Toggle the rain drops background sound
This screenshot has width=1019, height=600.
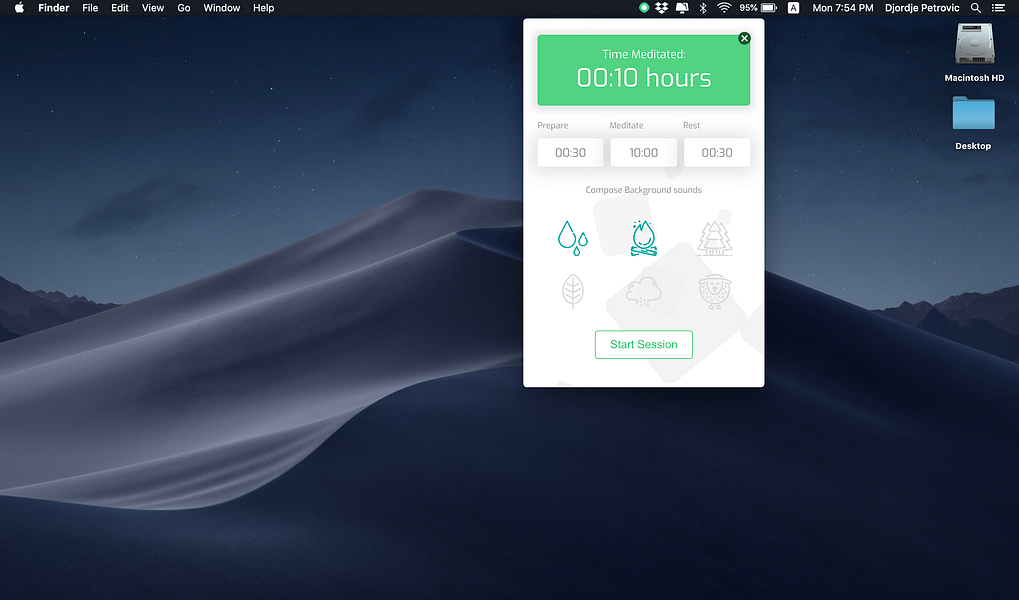click(573, 238)
